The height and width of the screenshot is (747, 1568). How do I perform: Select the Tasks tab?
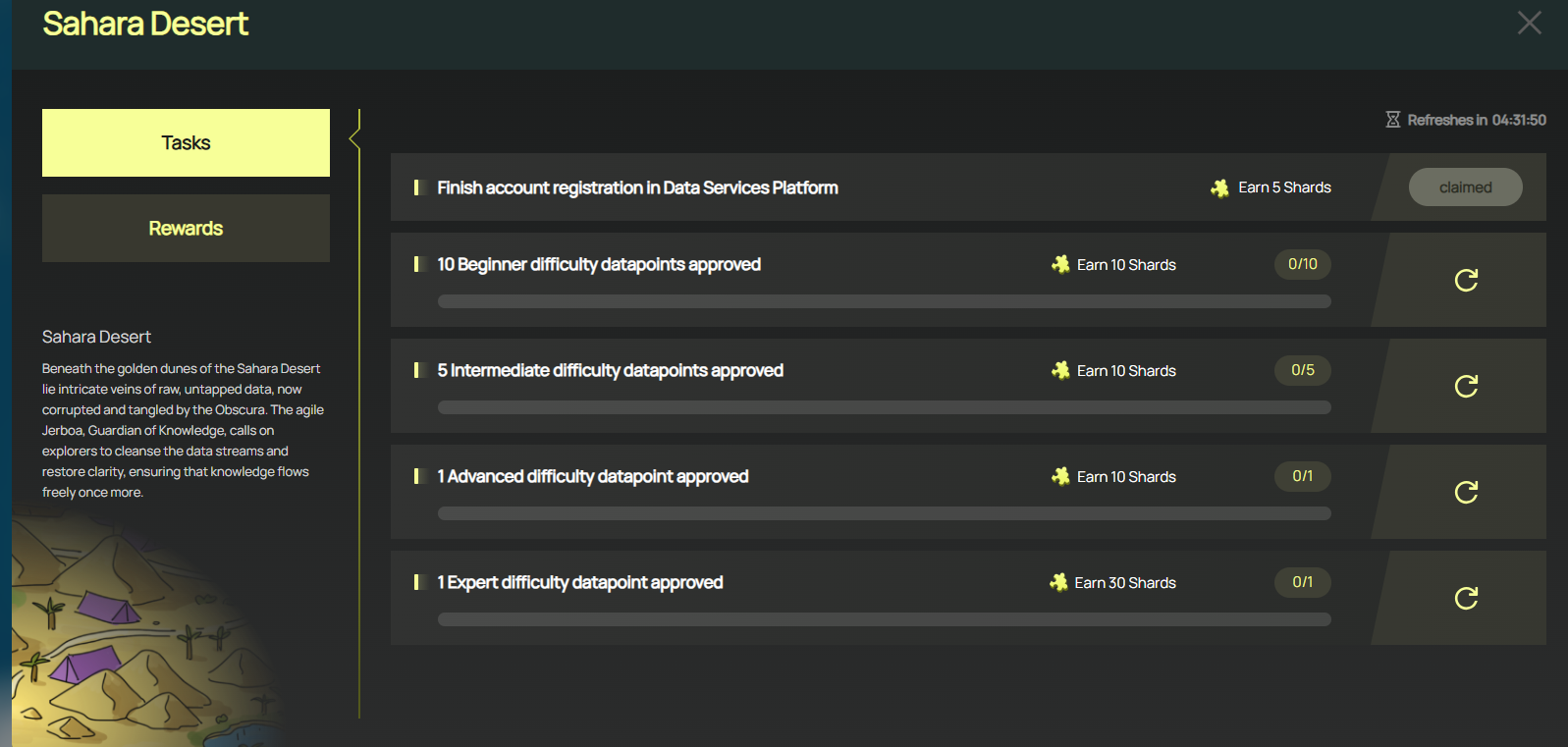186,142
